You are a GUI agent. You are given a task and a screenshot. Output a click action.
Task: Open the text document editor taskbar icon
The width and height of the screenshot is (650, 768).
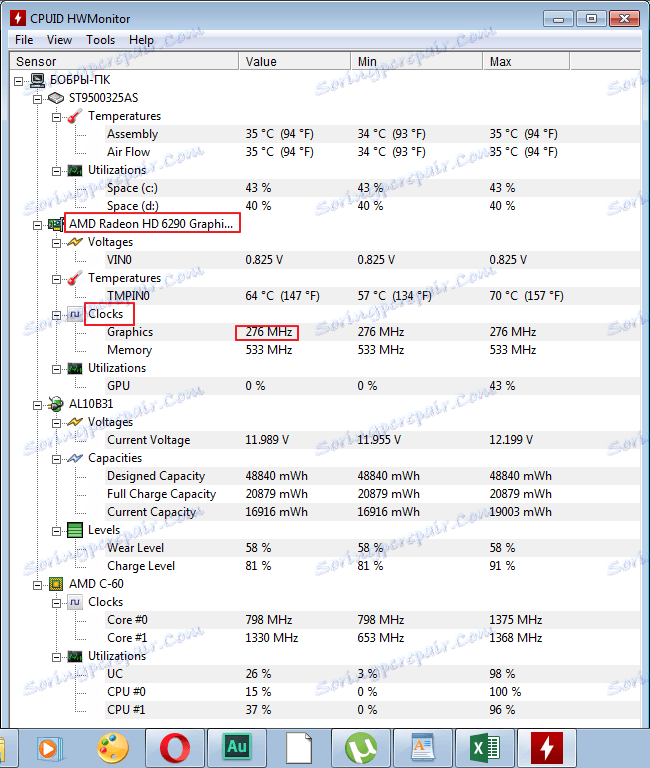click(423, 748)
